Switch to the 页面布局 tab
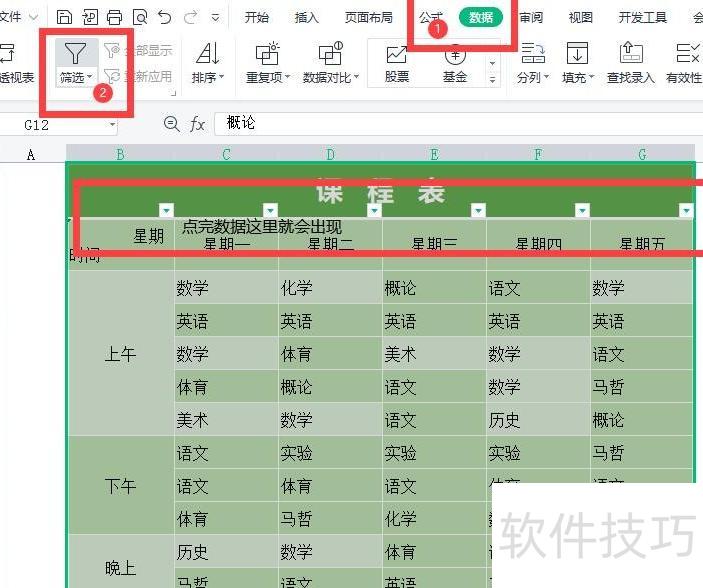703x588 pixels. pyautogui.click(x=369, y=17)
